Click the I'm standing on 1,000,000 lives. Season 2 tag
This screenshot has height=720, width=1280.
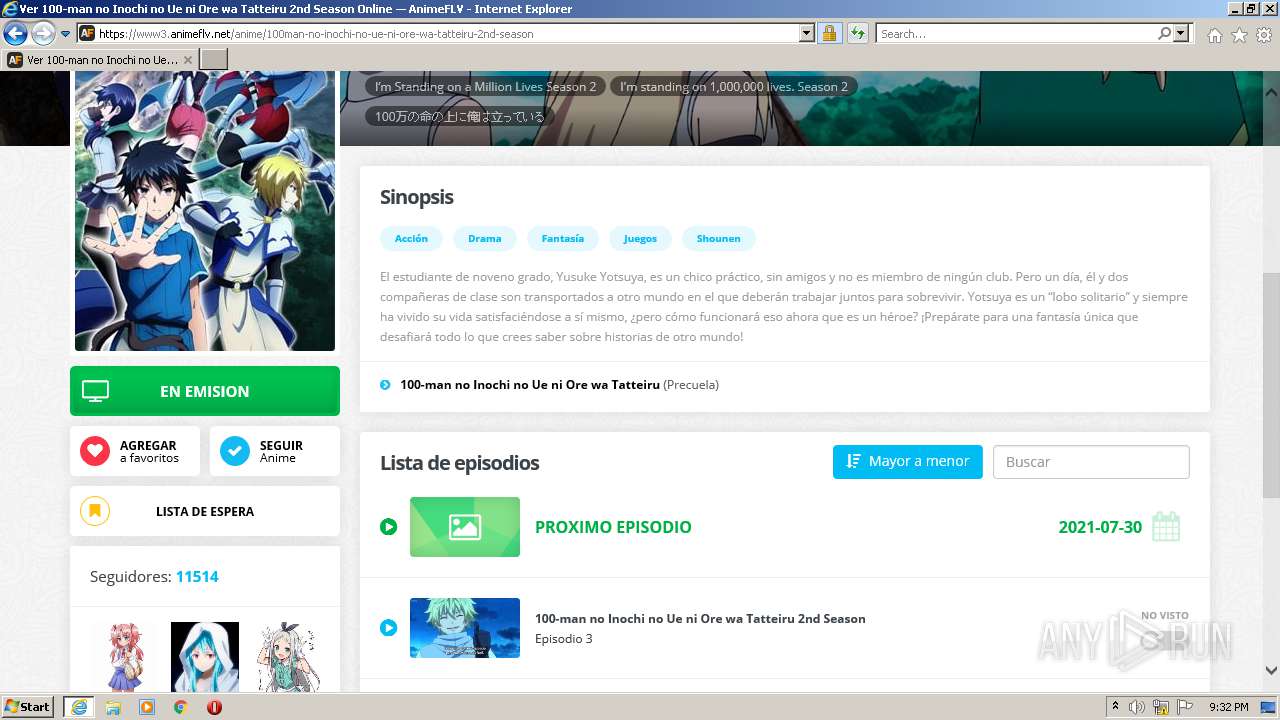(733, 87)
